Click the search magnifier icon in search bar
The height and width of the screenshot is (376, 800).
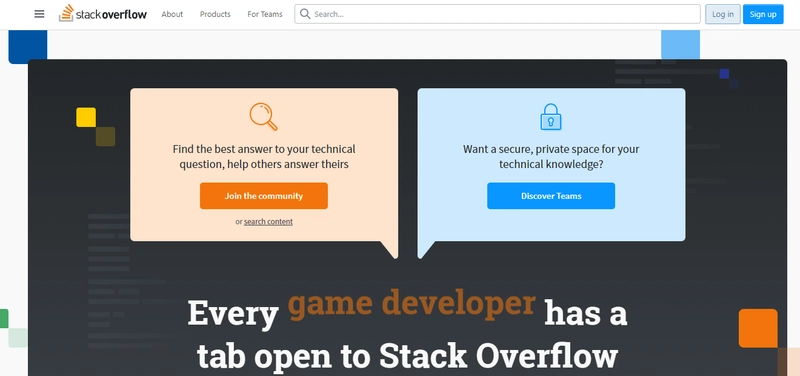tap(305, 14)
